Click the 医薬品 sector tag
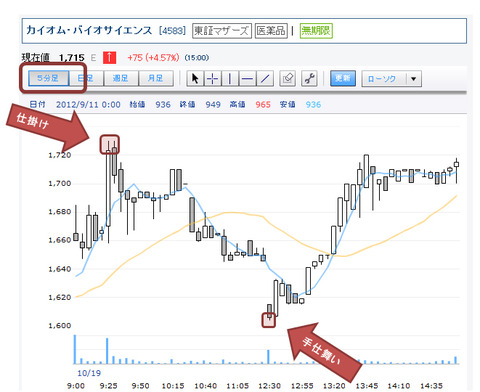This screenshot has height=392, width=480. pyautogui.click(x=271, y=31)
